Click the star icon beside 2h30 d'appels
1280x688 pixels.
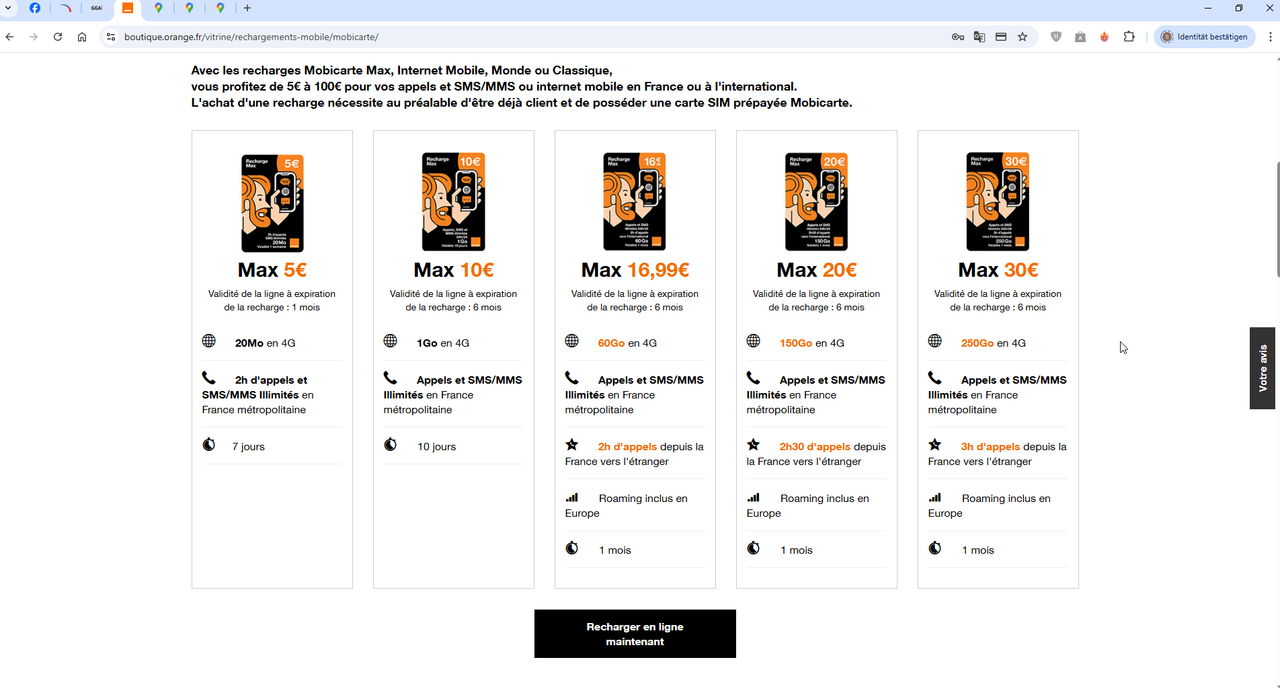[754, 444]
